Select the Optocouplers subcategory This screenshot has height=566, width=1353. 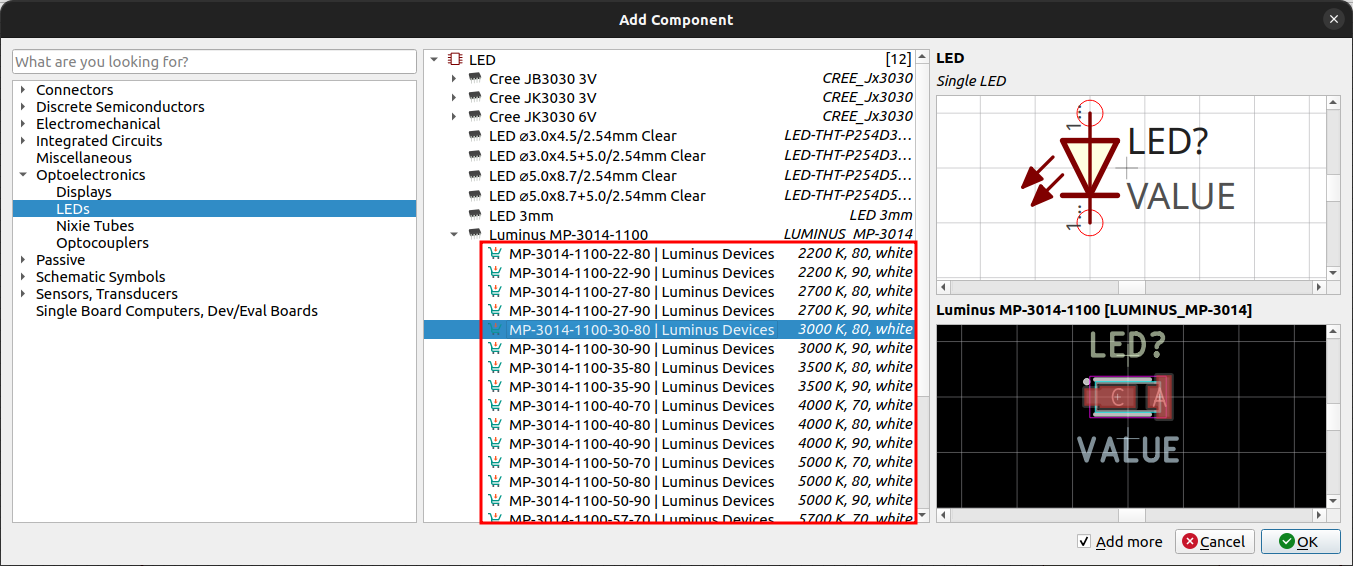tap(102, 243)
